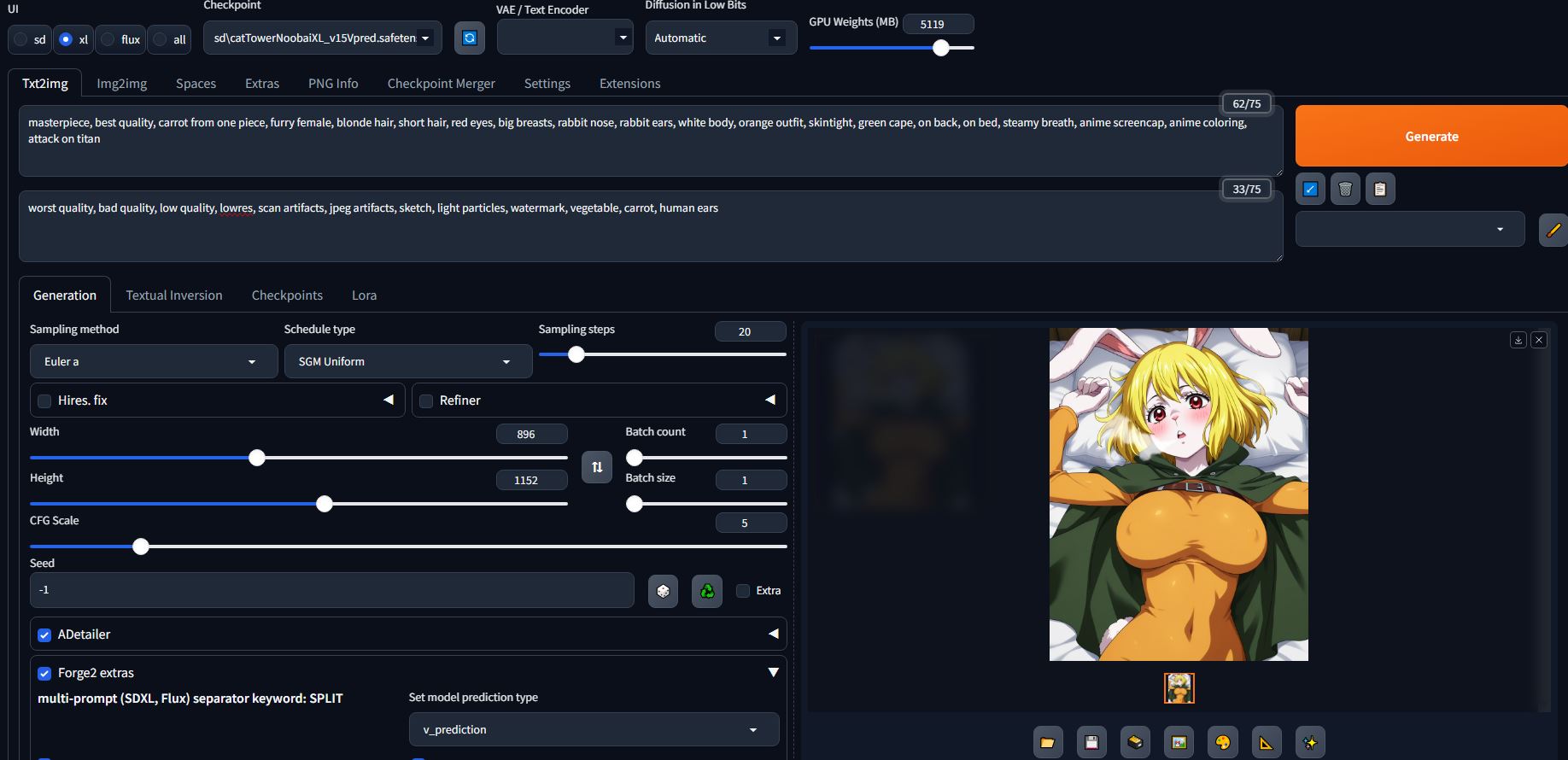Open the images output folder
Screen dimensions: 1568x760
coord(1048,742)
